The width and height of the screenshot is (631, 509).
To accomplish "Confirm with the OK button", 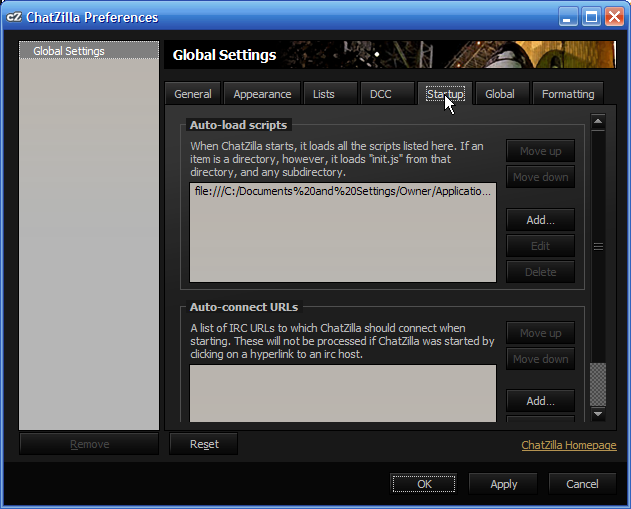I will click(424, 484).
